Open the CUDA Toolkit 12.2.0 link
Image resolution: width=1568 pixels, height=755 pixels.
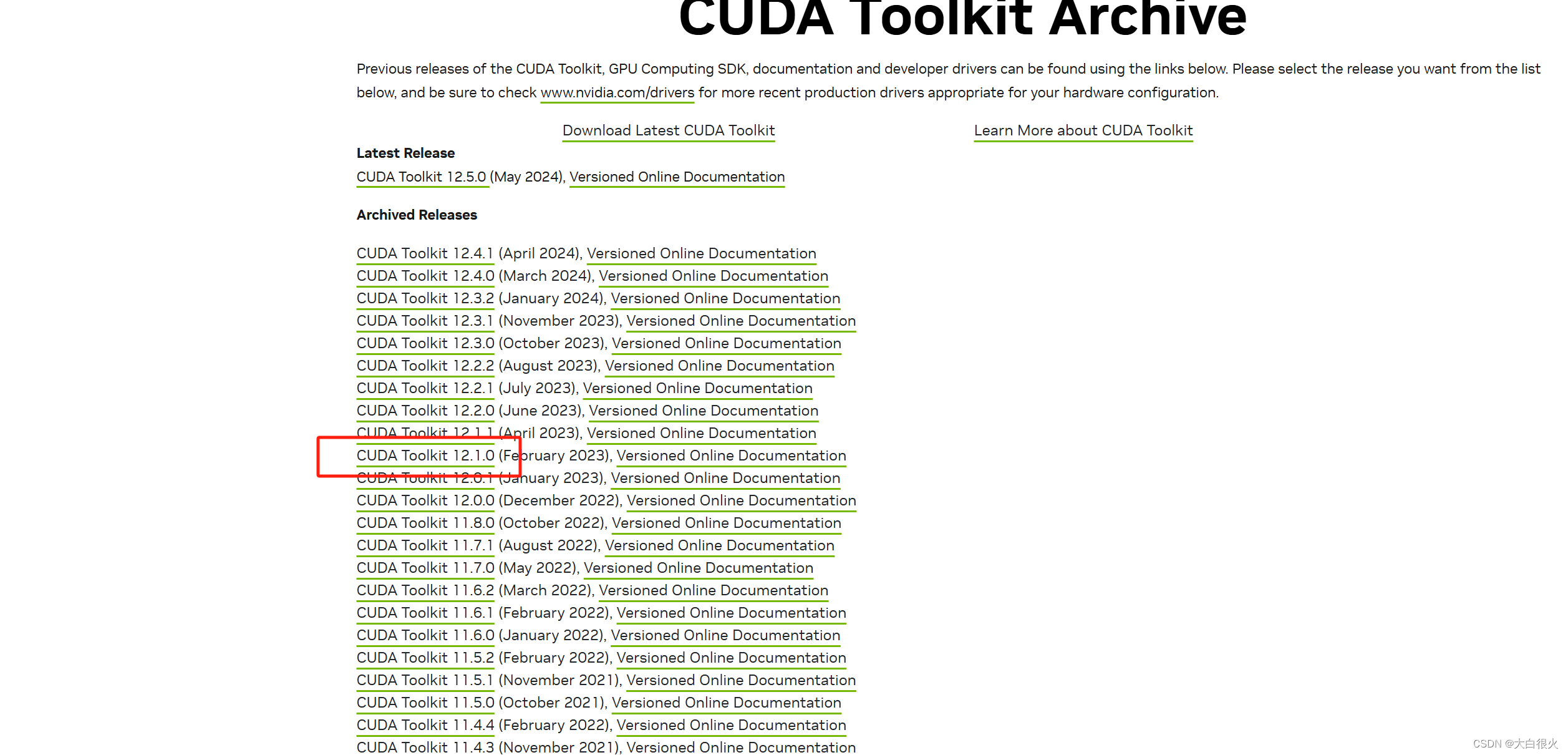click(x=425, y=411)
